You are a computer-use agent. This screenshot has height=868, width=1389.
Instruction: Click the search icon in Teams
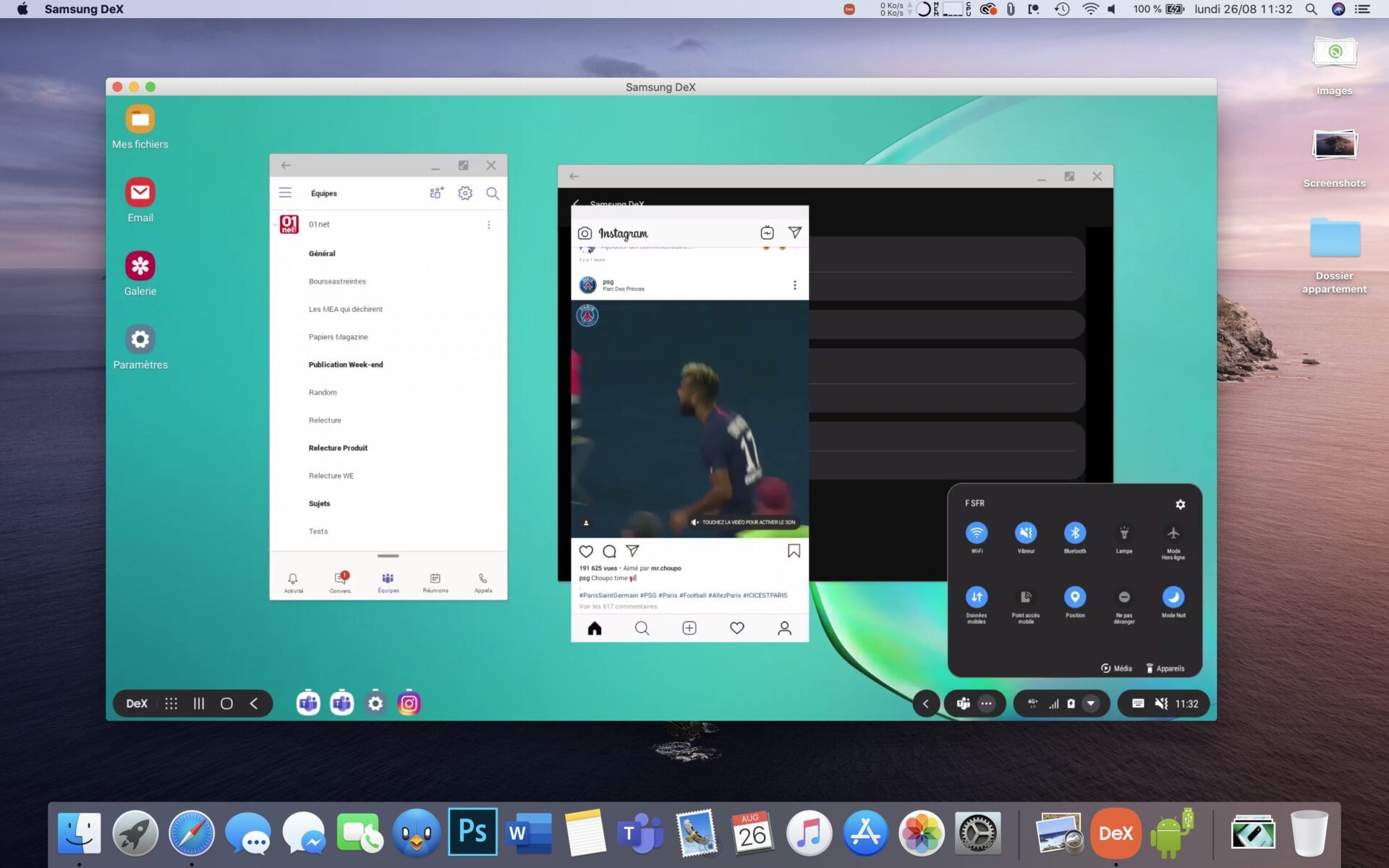pos(493,193)
